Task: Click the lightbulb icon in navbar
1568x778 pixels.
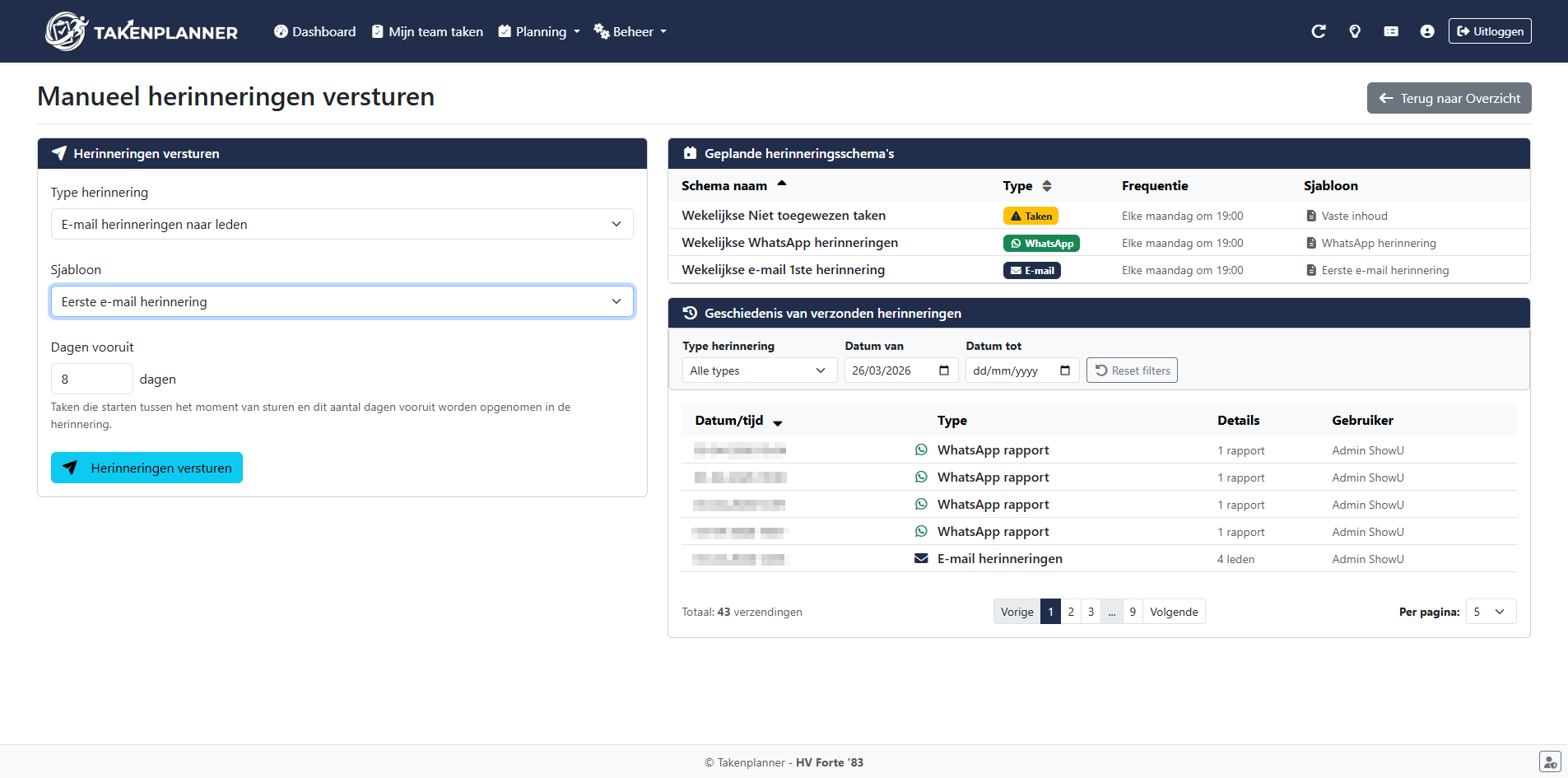Action: 1354,31
